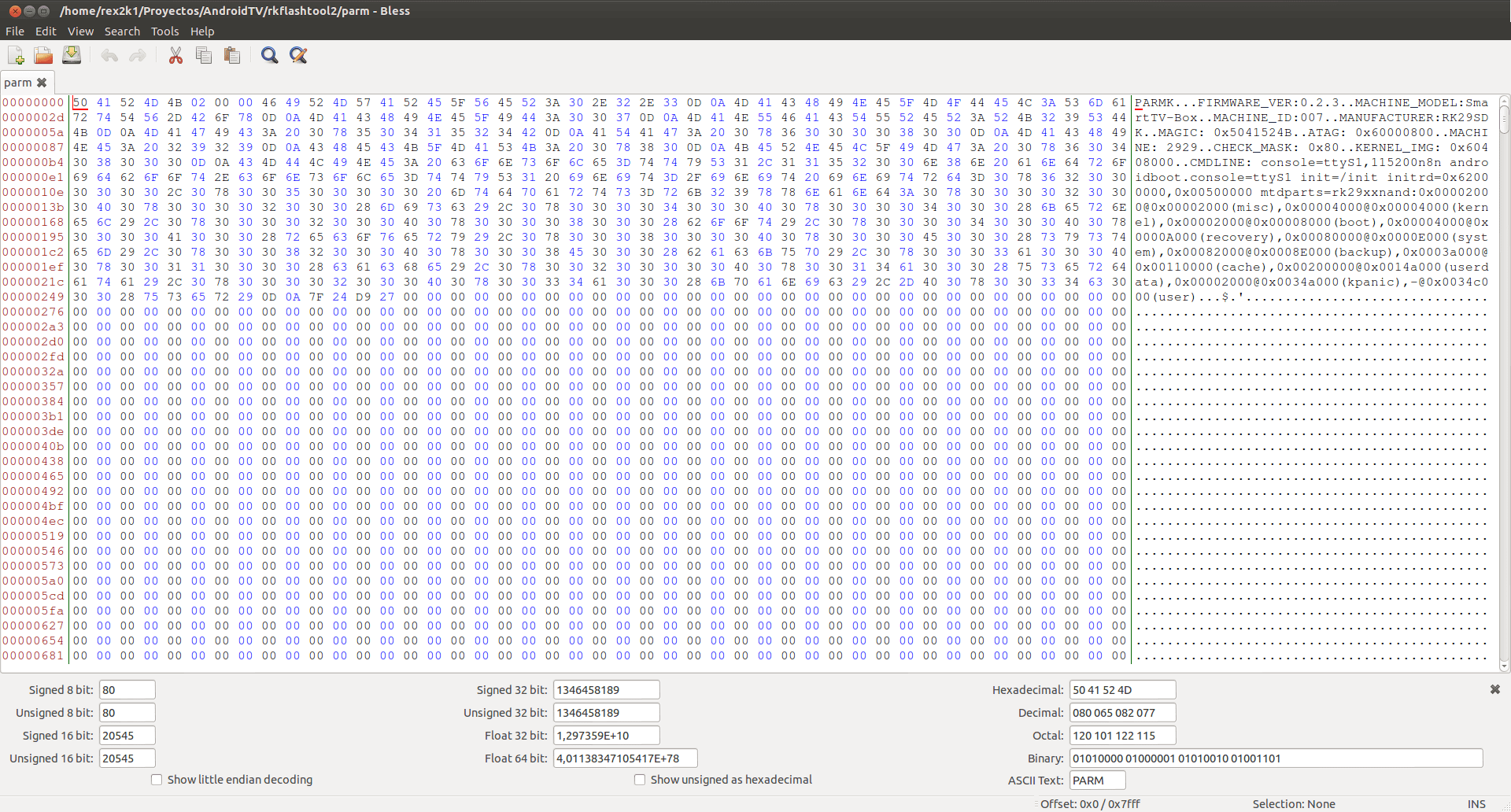Click the Octal value field
1511x812 pixels.
(x=1123, y=736)
